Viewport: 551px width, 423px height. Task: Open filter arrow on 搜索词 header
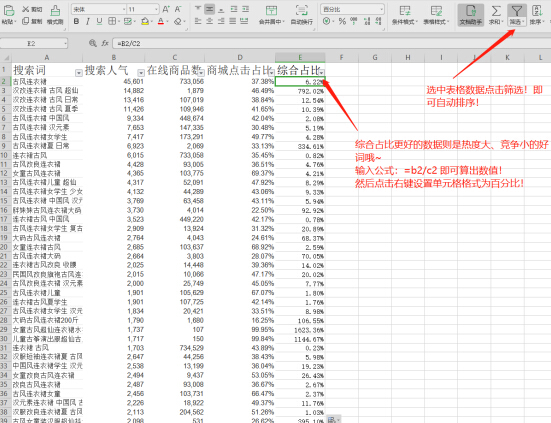[79, 73]
